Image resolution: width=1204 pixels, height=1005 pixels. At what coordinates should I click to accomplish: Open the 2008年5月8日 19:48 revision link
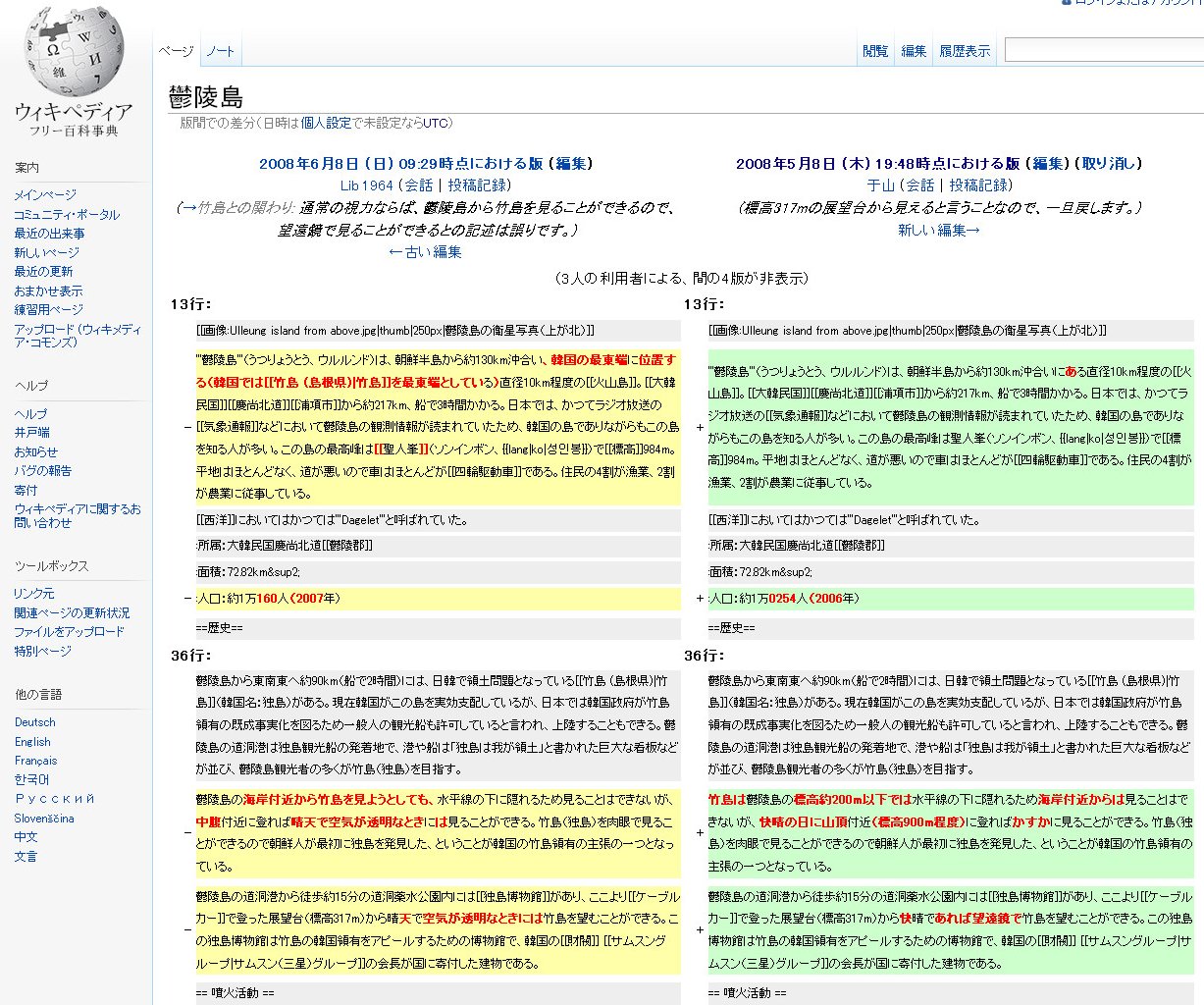click(x=877, y=164)
